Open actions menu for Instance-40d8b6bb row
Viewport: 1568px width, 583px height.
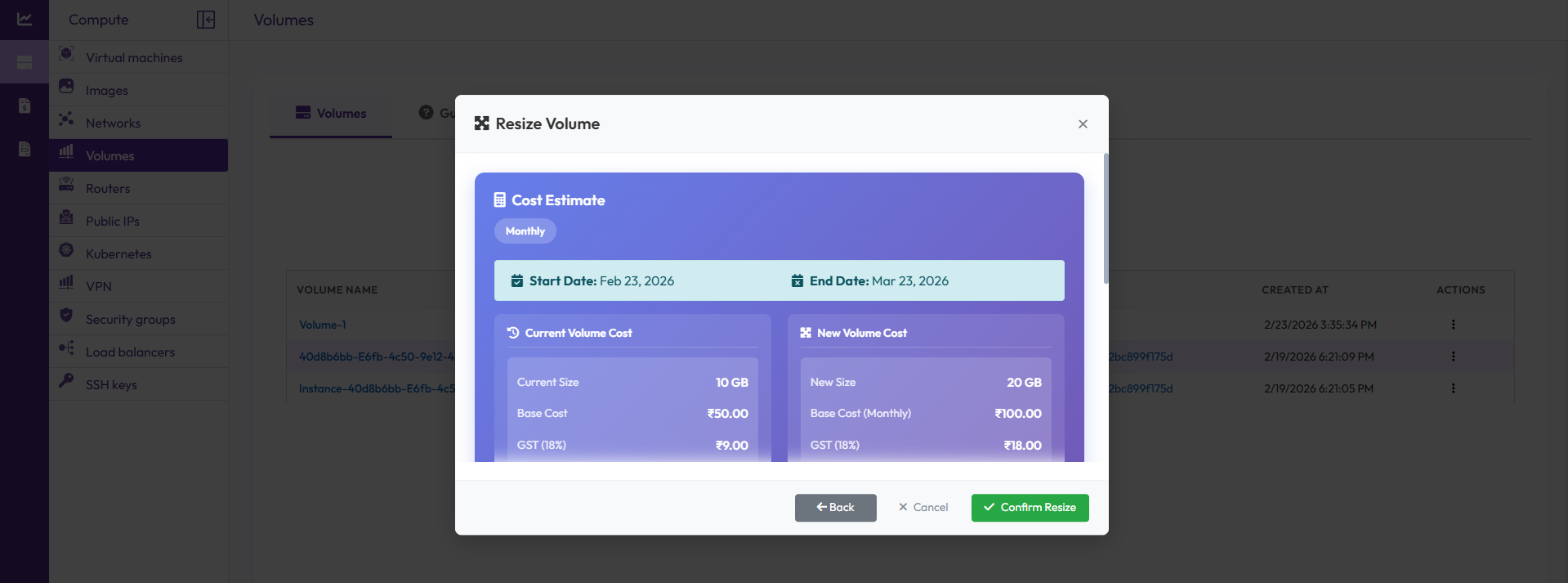point(1453,388)
